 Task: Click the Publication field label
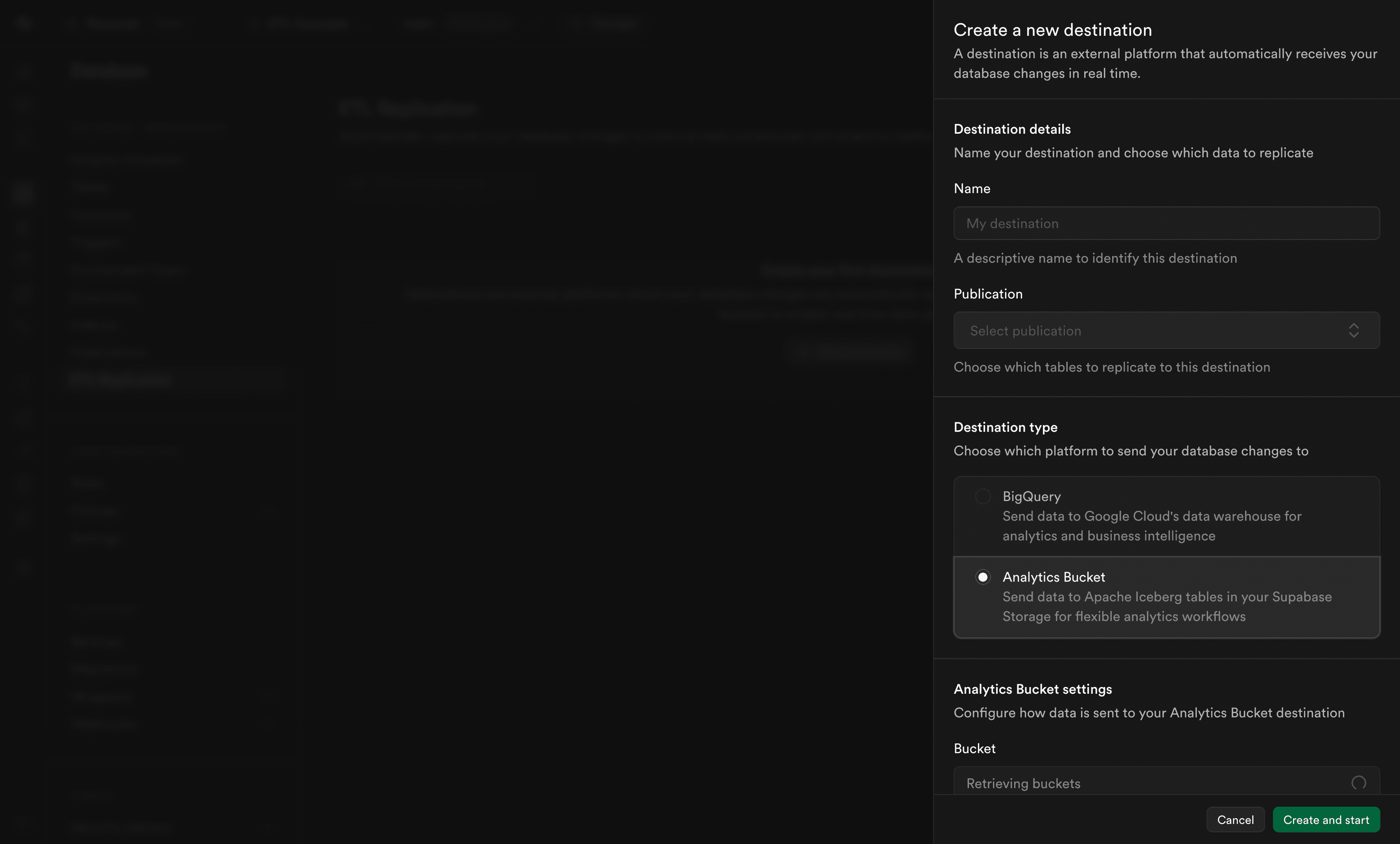coord(987,294)
